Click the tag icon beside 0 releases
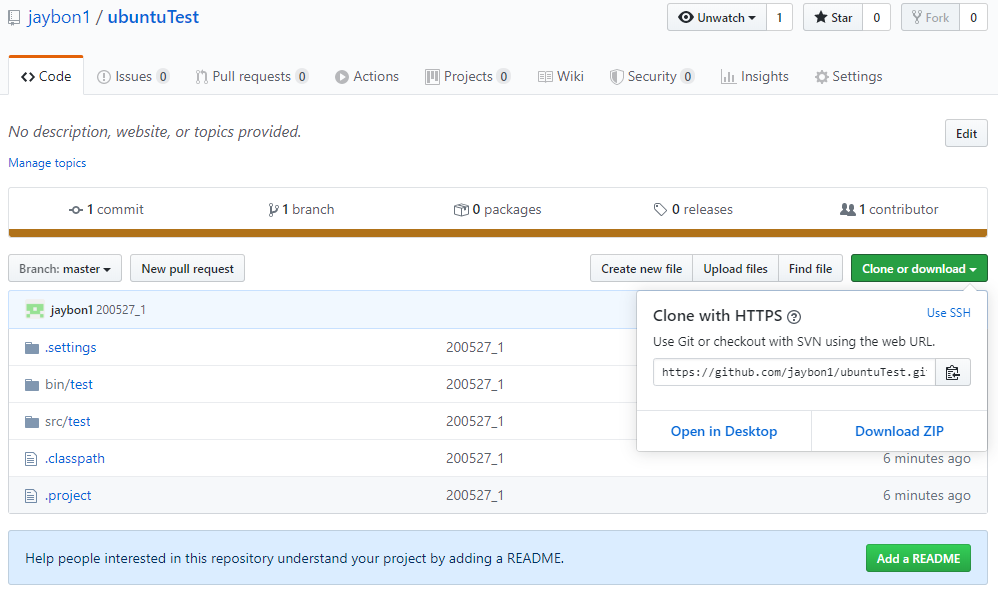The image size is (998, 593). (x=660, y=209)
